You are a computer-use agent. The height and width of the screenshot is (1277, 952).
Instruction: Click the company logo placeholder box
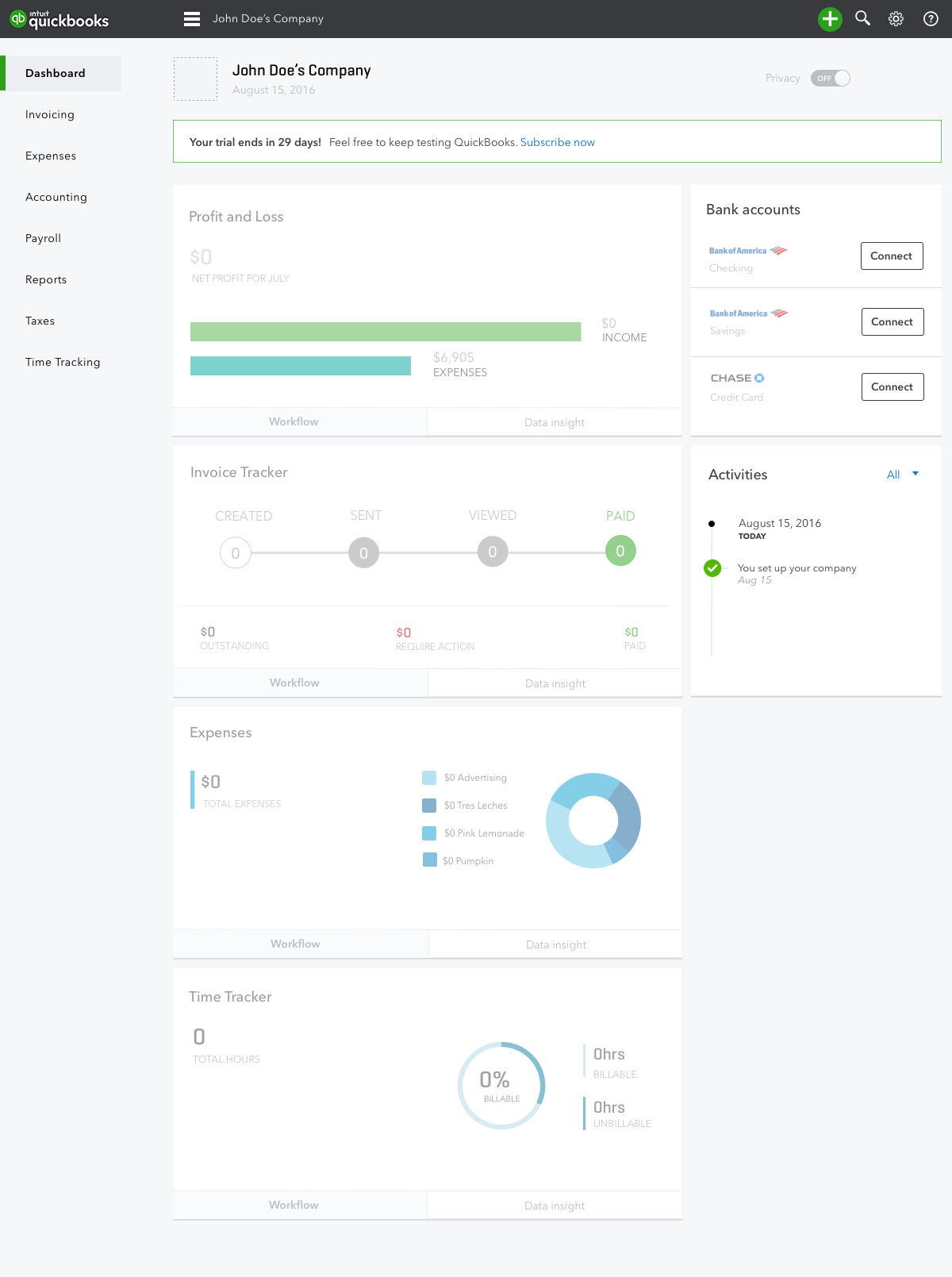click(x=195, y=79)
